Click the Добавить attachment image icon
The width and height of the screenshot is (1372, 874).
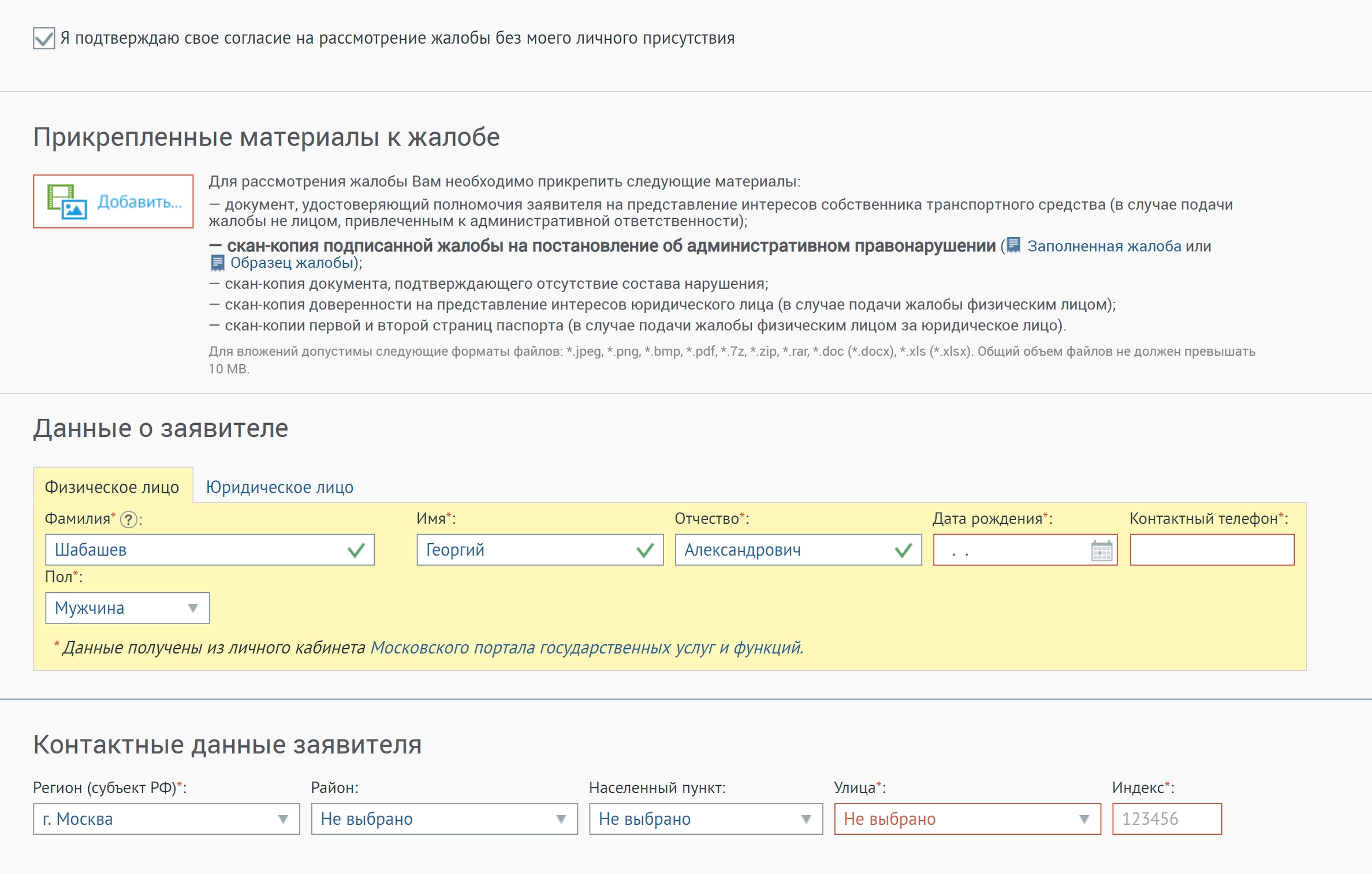67,201
